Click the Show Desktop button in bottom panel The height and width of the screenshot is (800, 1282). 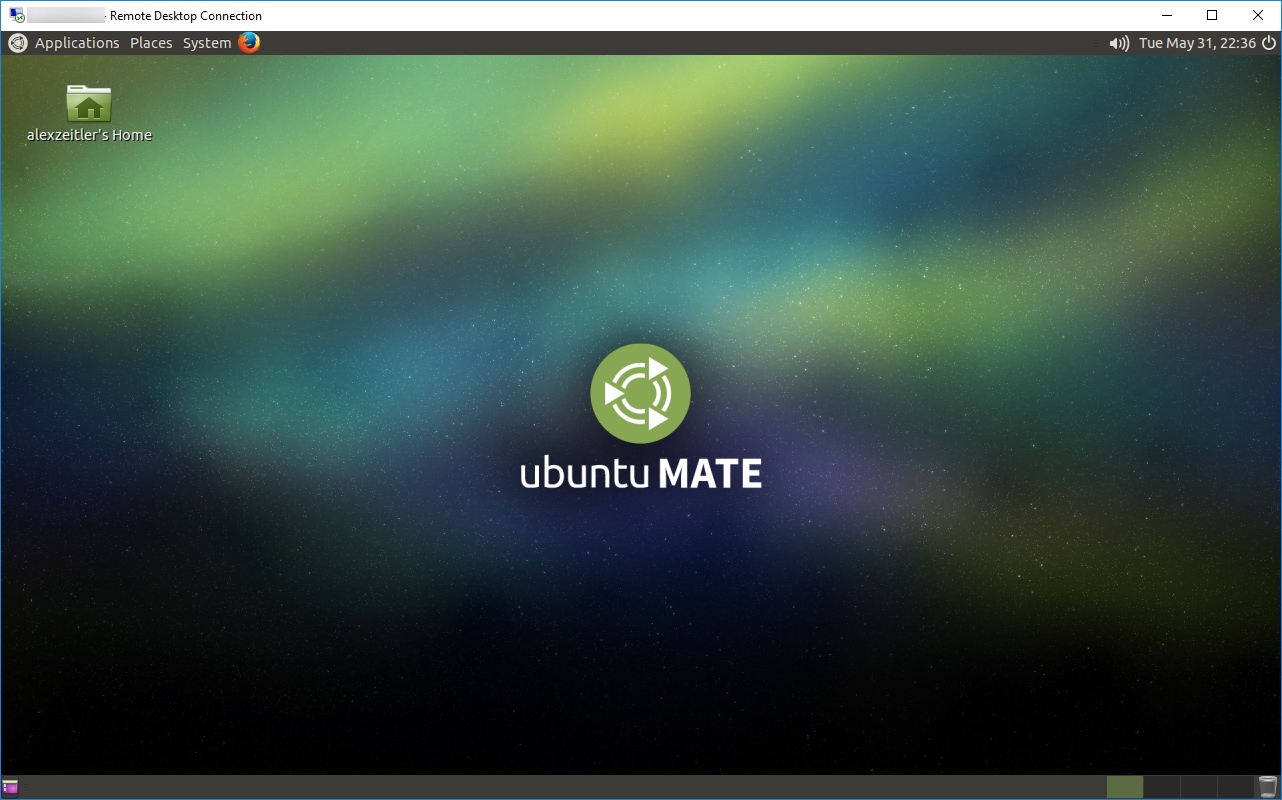pos(10,787)
